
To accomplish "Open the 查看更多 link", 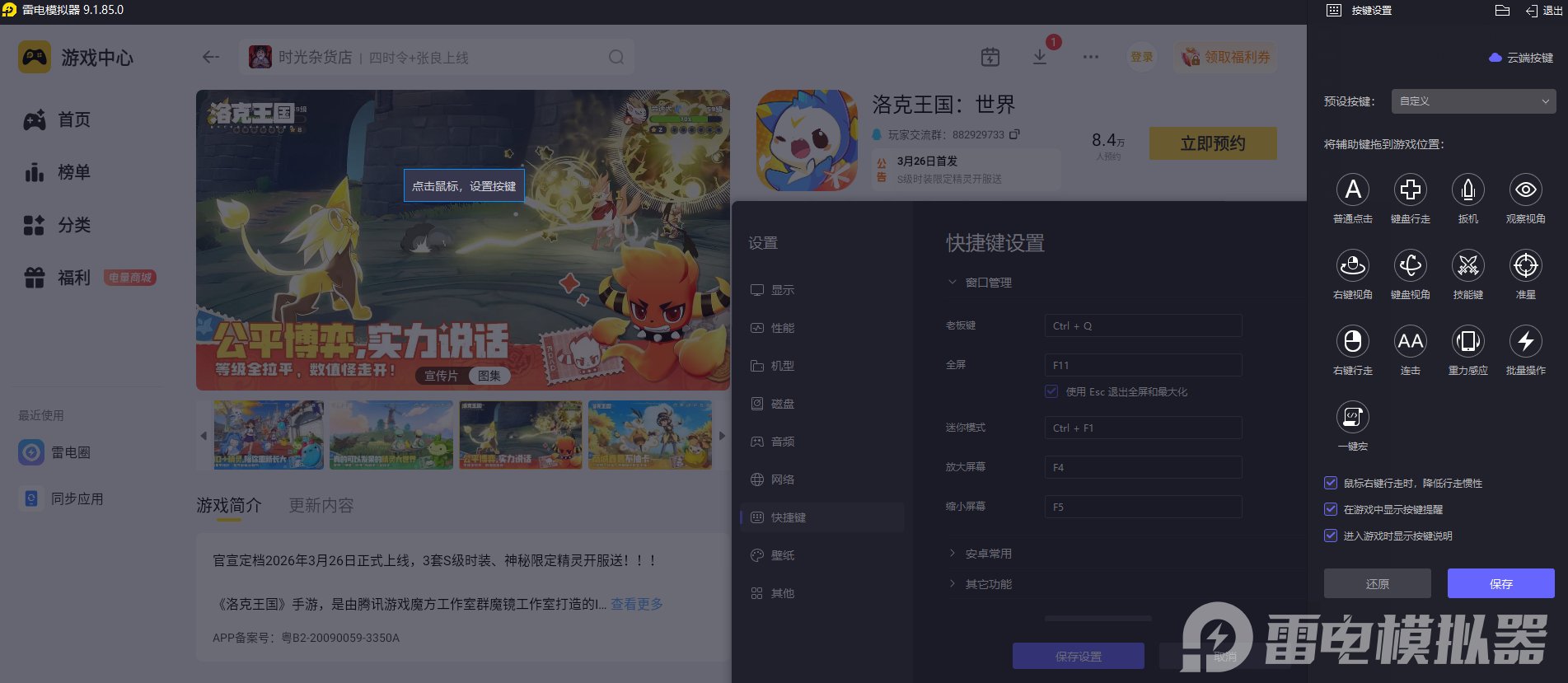I will [637, 604].
